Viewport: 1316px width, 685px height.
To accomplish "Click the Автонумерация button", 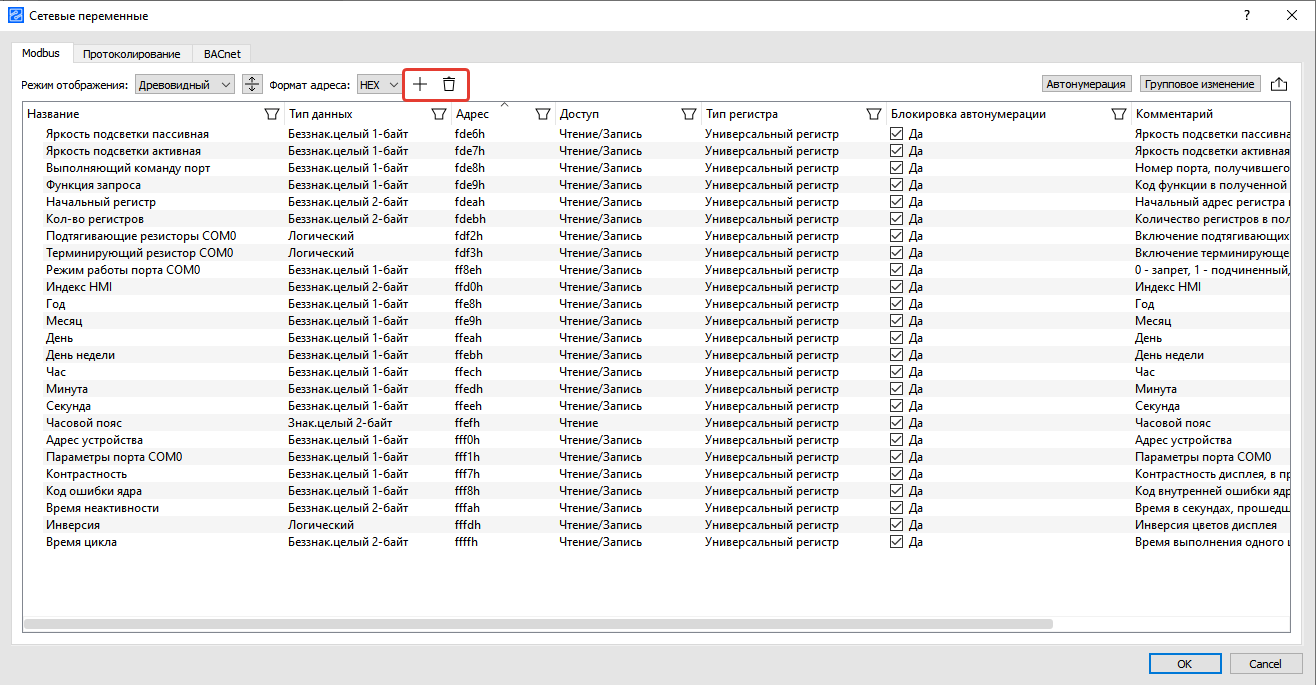I will coord(1086,84).
